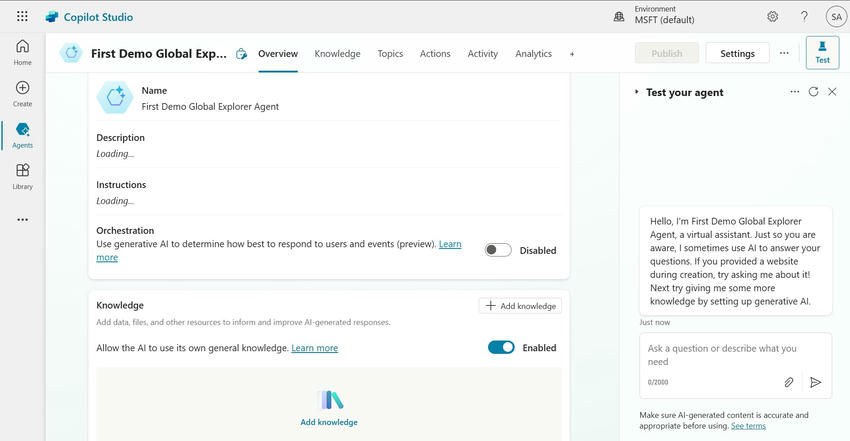Follow the Orchestration Learn more link
The width and height of the screenshot is (850, 441).
coord(450,244)
